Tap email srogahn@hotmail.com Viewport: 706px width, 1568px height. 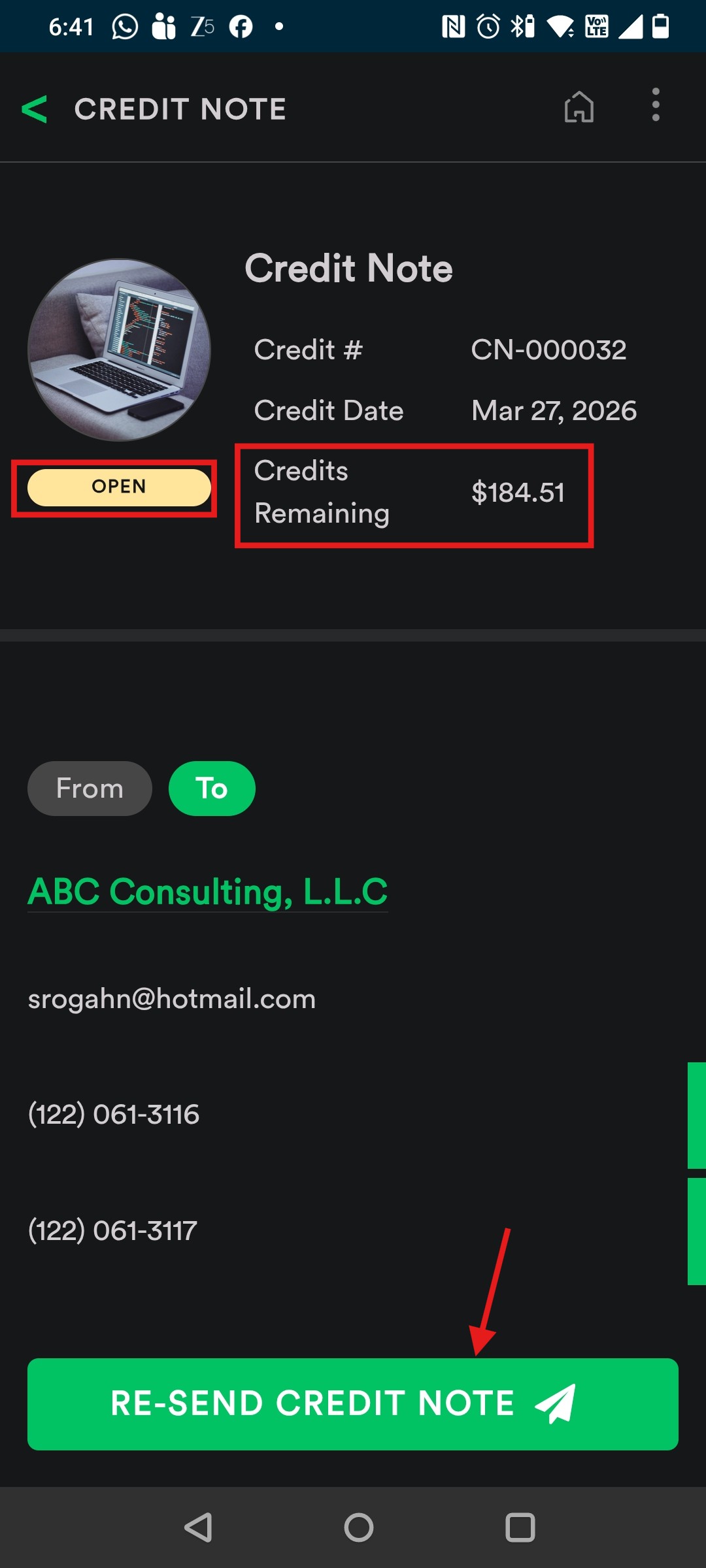[x=172, y=999]
